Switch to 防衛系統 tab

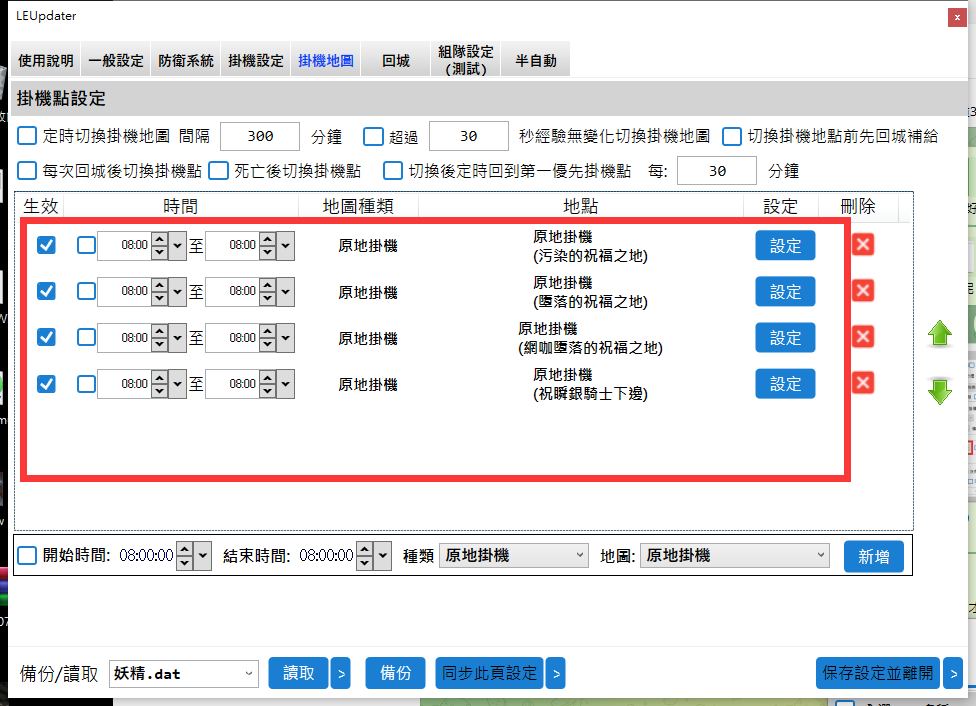click(185, 60)
